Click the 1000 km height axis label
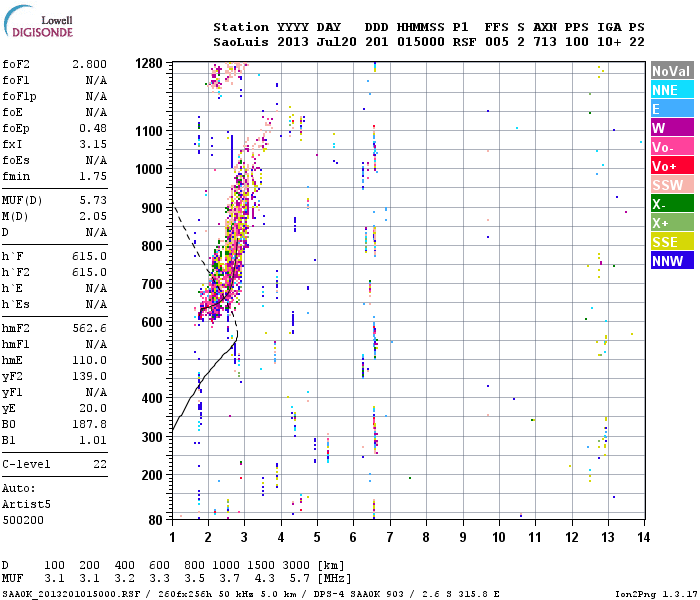Screen dimensions: 700x600 click(x=149, y=170)
